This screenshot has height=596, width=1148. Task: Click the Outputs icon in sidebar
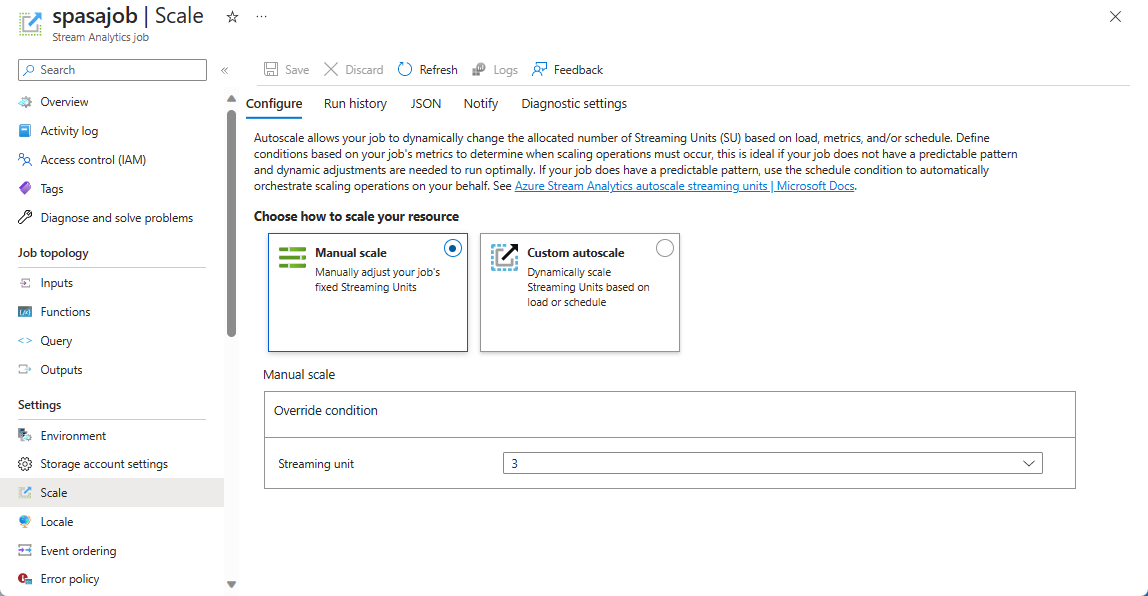(25, 370)
